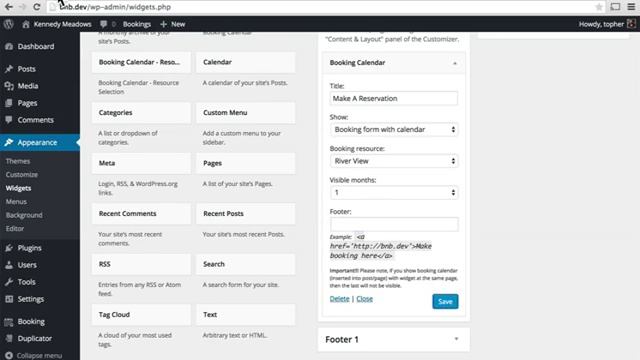The width and height of the screenshot is (640, 360).
Task: Click the empty Footer input field
Action: tap(394, 224)
